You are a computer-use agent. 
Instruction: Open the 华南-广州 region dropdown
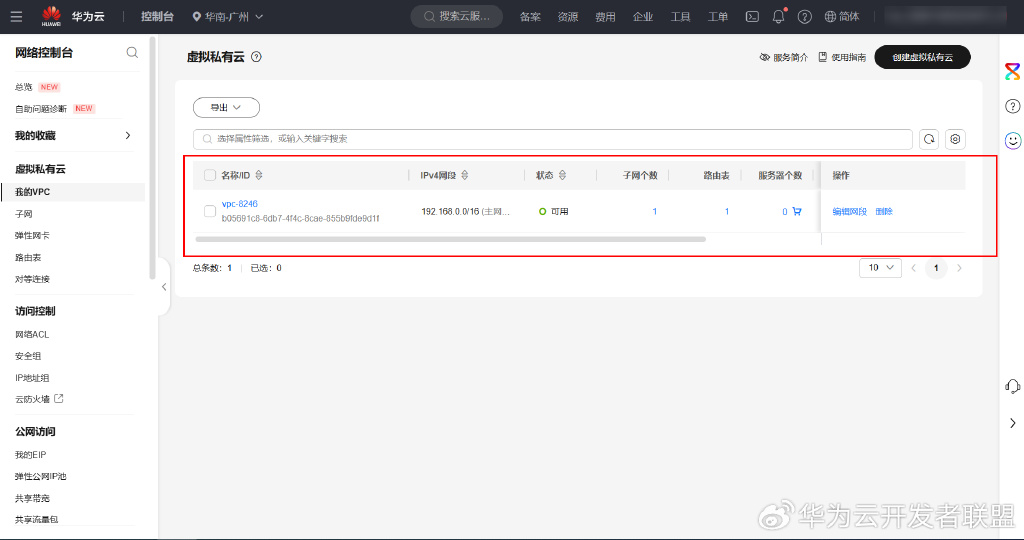227,16
